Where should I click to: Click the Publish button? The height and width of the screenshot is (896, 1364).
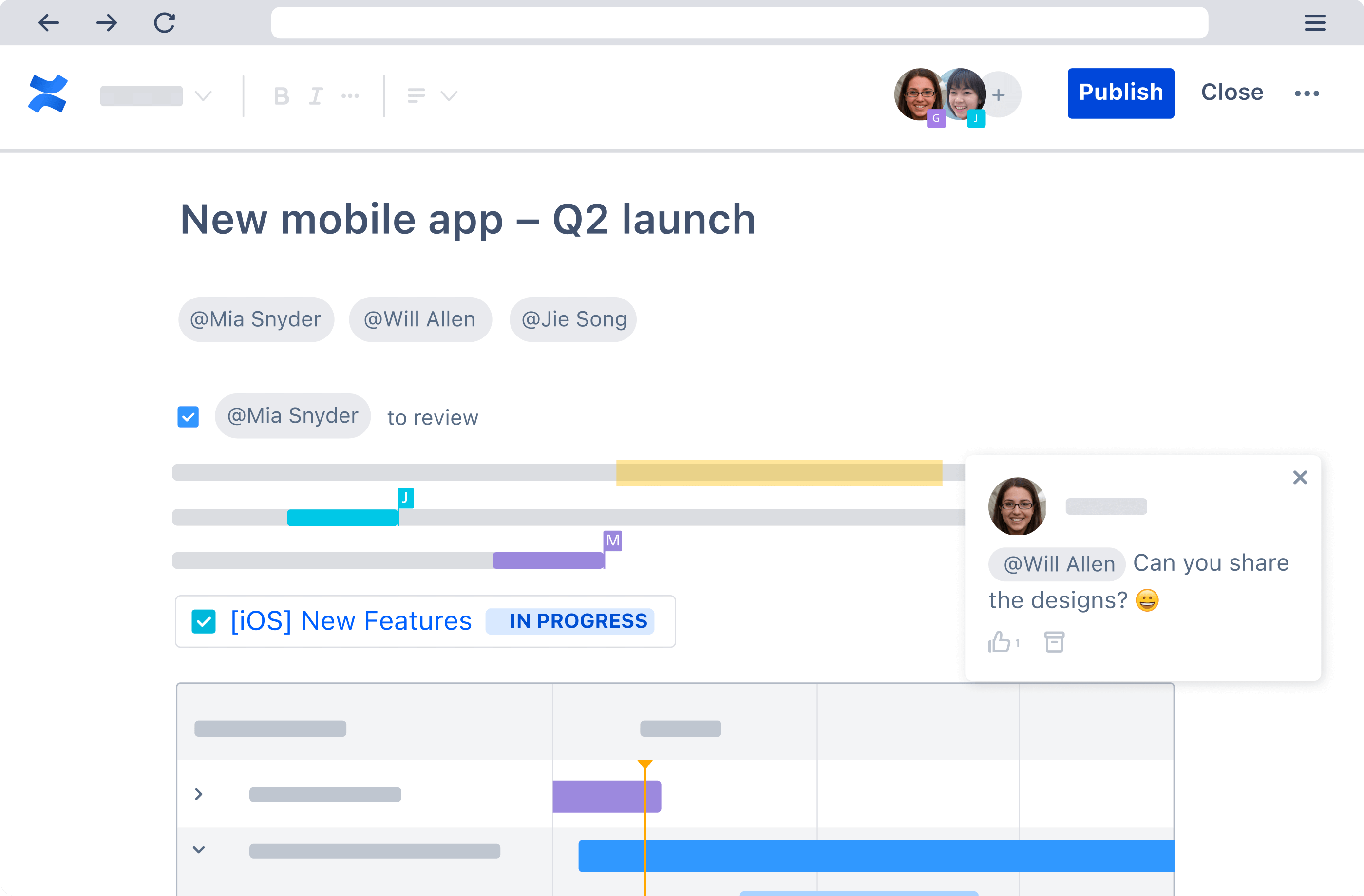tap(1120, 92)
